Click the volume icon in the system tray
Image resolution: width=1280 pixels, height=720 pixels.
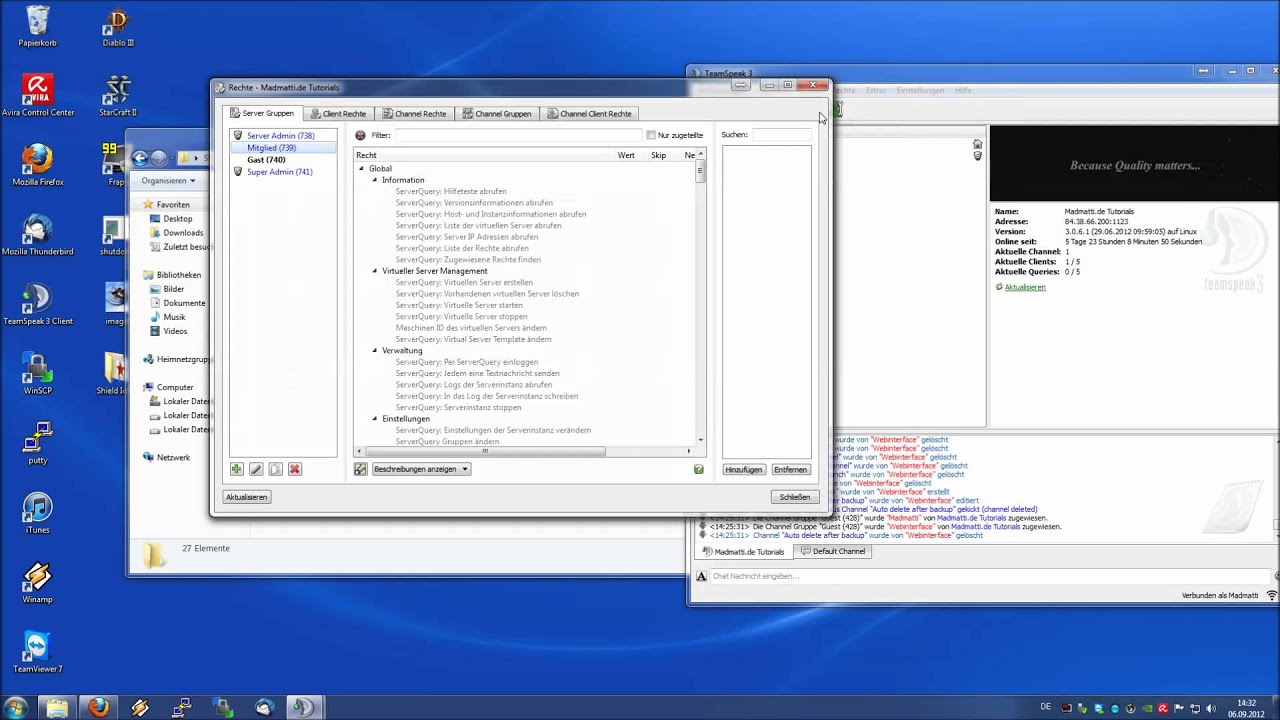pyautogui.click(x=1211, y=709)
